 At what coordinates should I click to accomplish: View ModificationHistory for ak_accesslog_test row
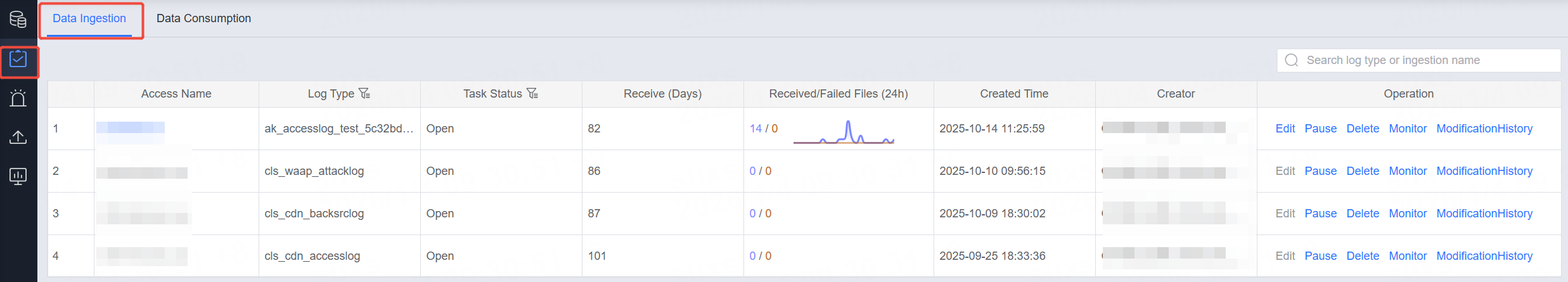coord(1484,129)
